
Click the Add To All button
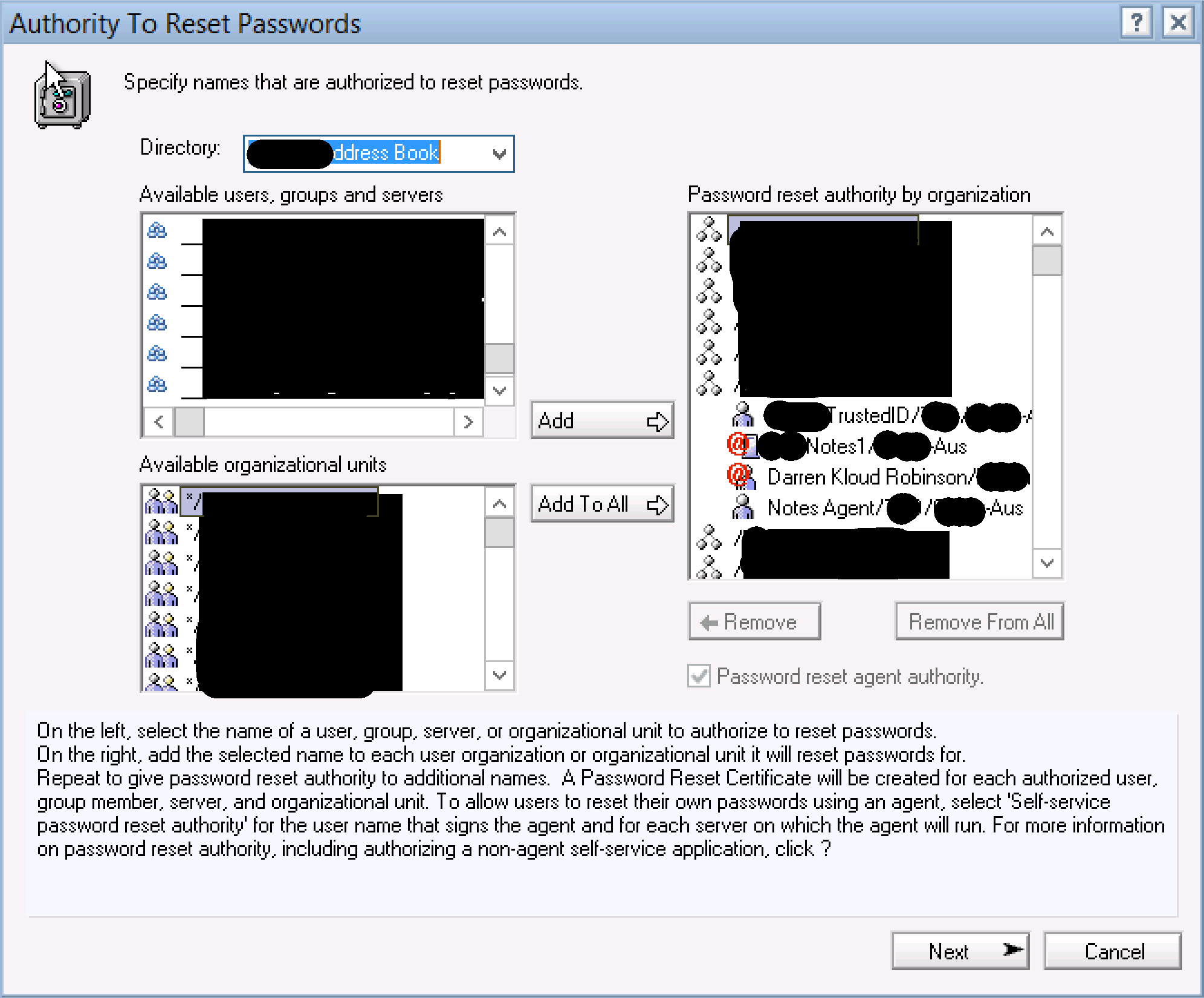602,504
